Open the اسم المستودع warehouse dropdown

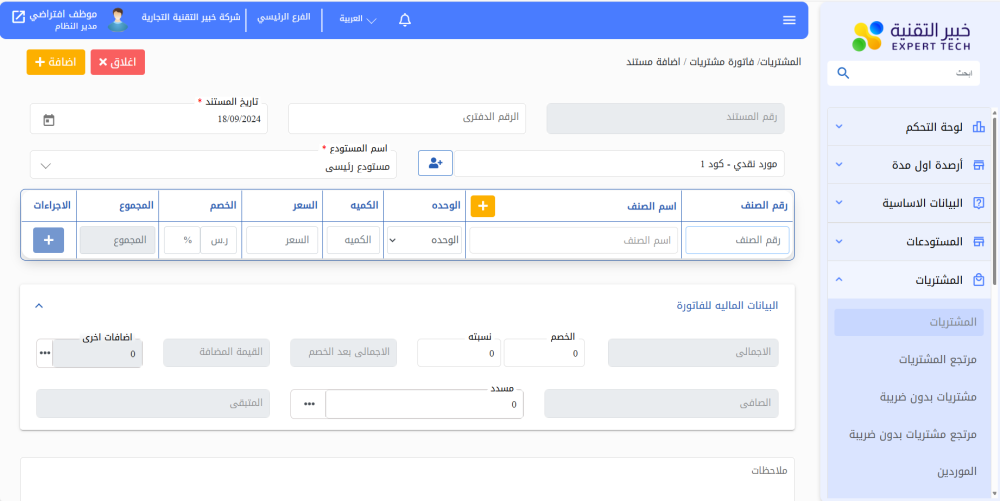pyautogui.click(x=213, y=165)
